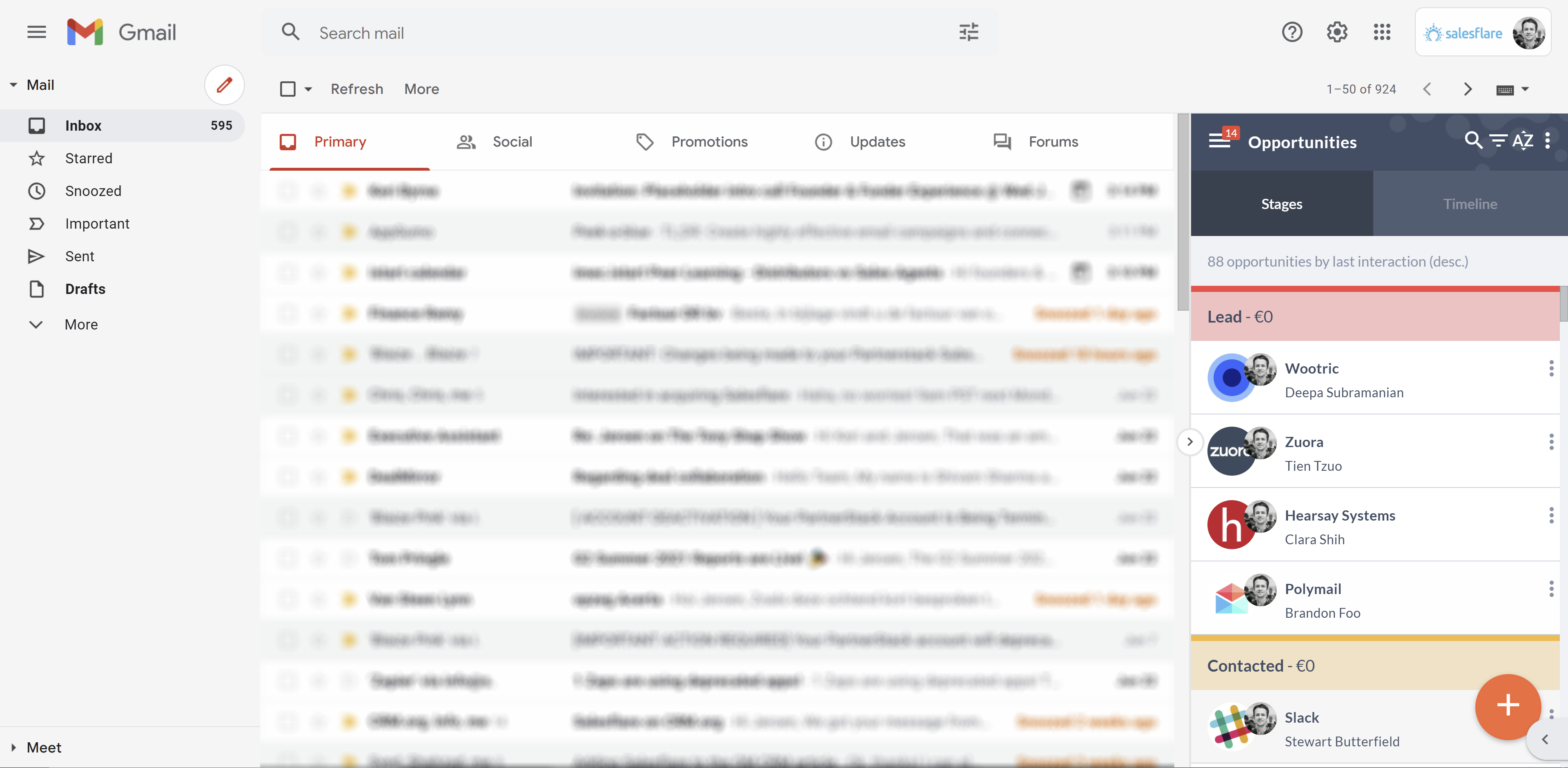Click the More button in email toolbar

pyautogui.click(x=421, y=88)
